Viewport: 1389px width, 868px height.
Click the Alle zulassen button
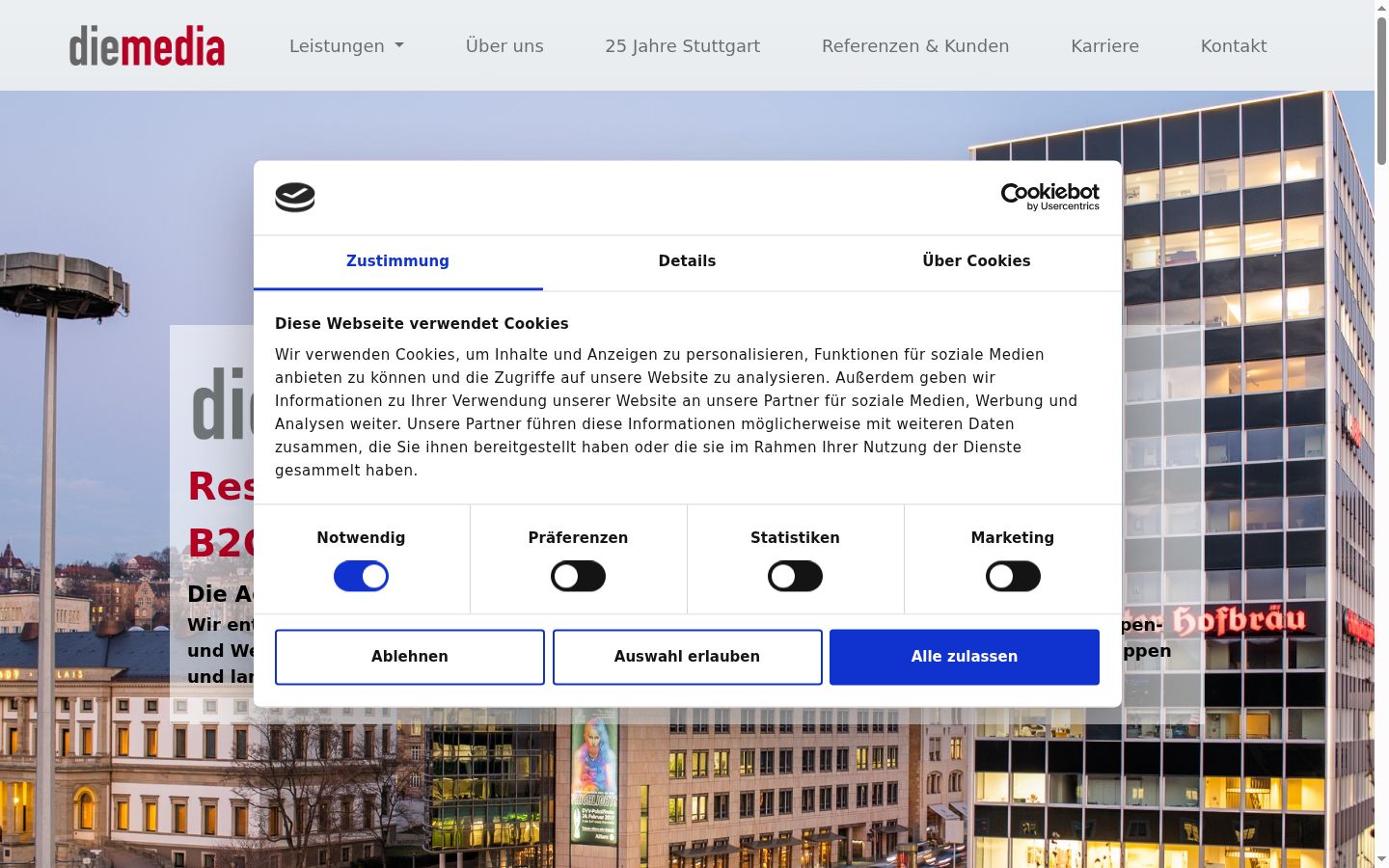[x=965, y=657]
